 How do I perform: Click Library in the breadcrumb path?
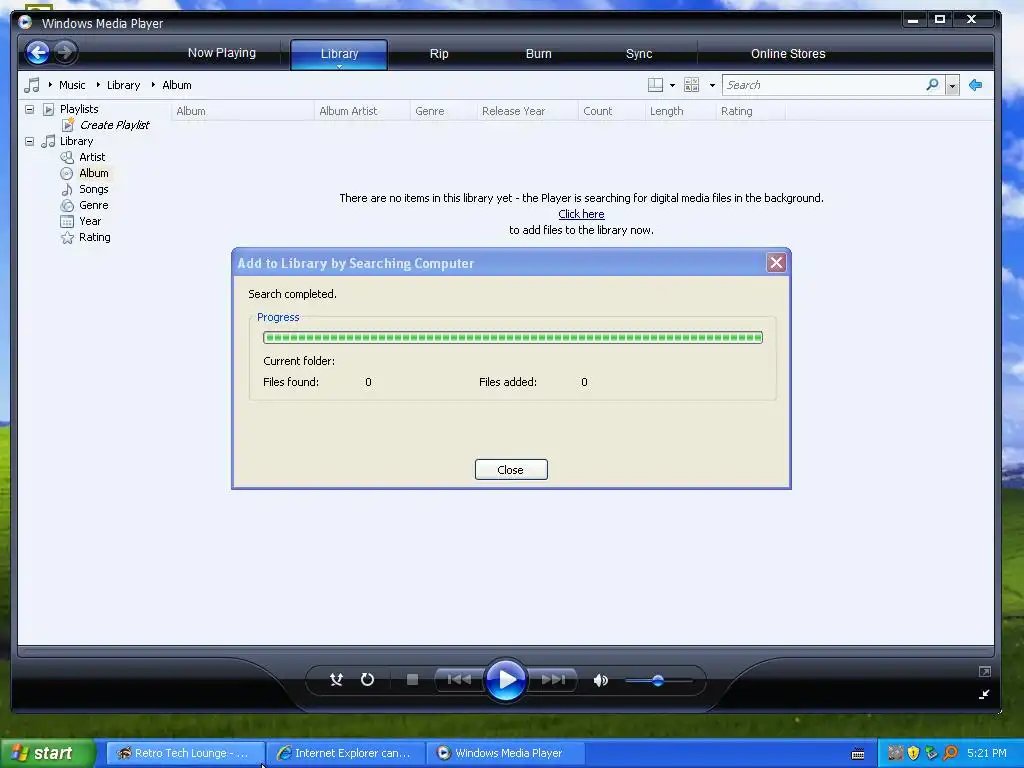click(x=123, y=85)
